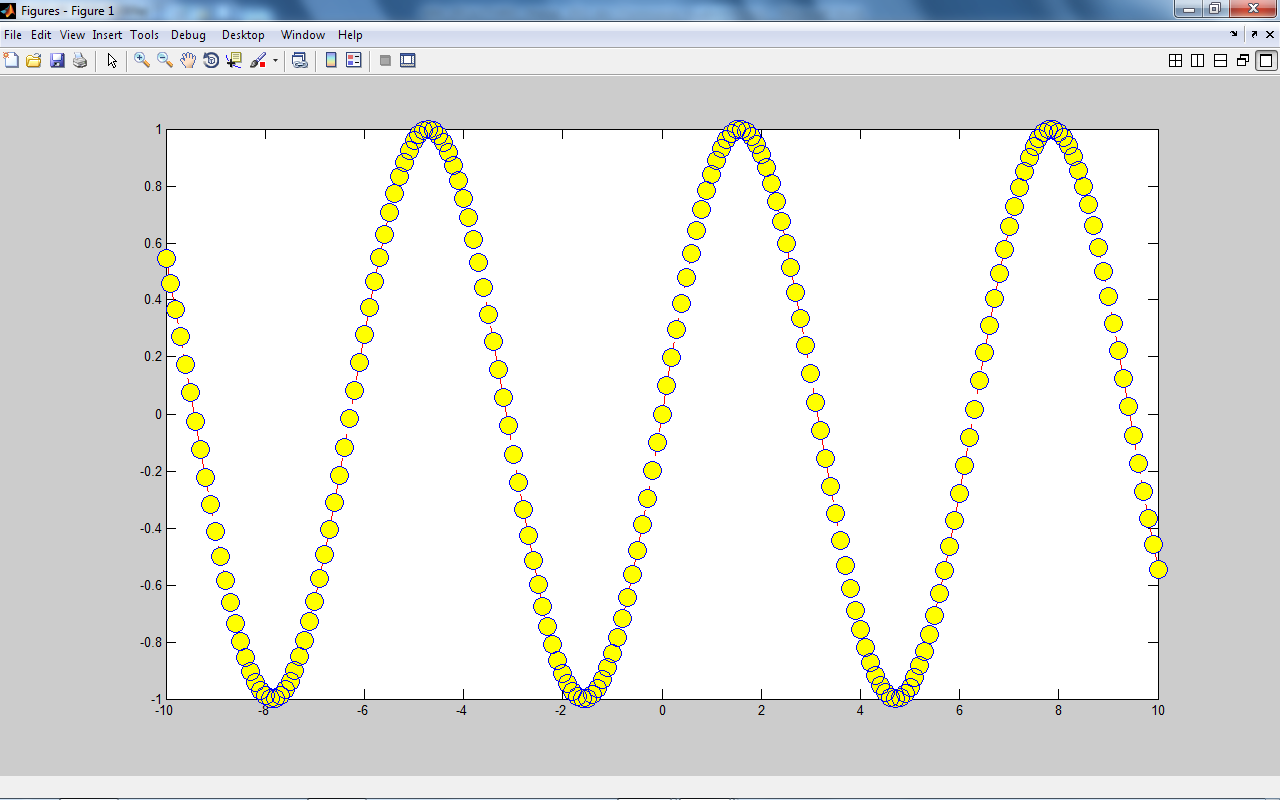Restore down the Figures window
Image resolution: width=1280 pixels, height=800 pixels.
coord(1214,9)
